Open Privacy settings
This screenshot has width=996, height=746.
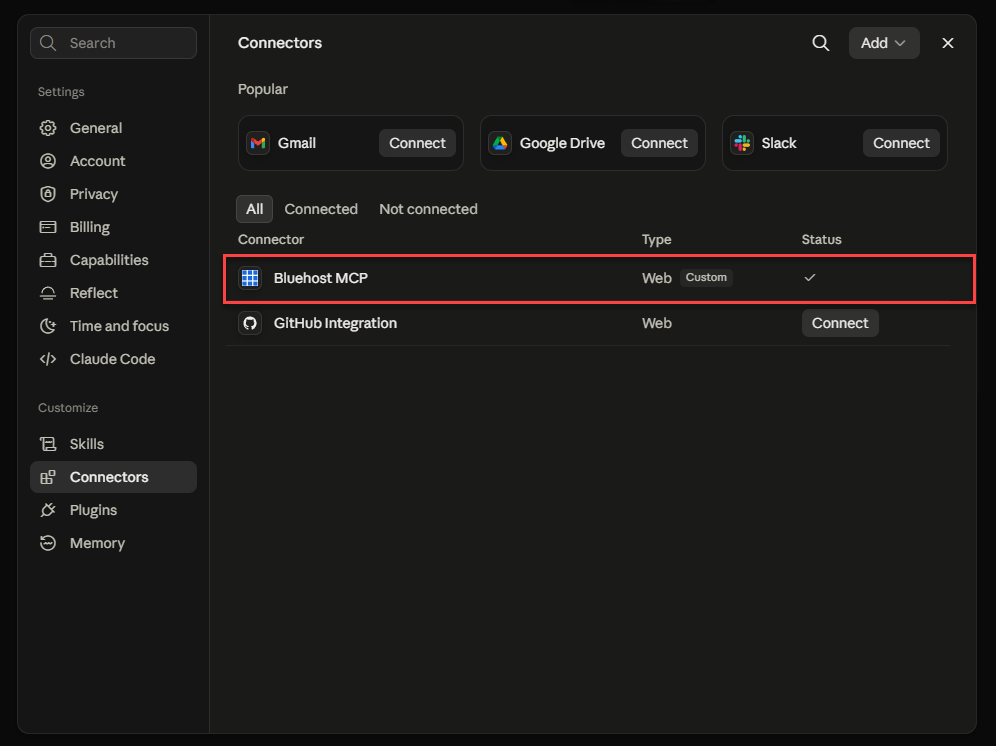[x=113, y=194]
